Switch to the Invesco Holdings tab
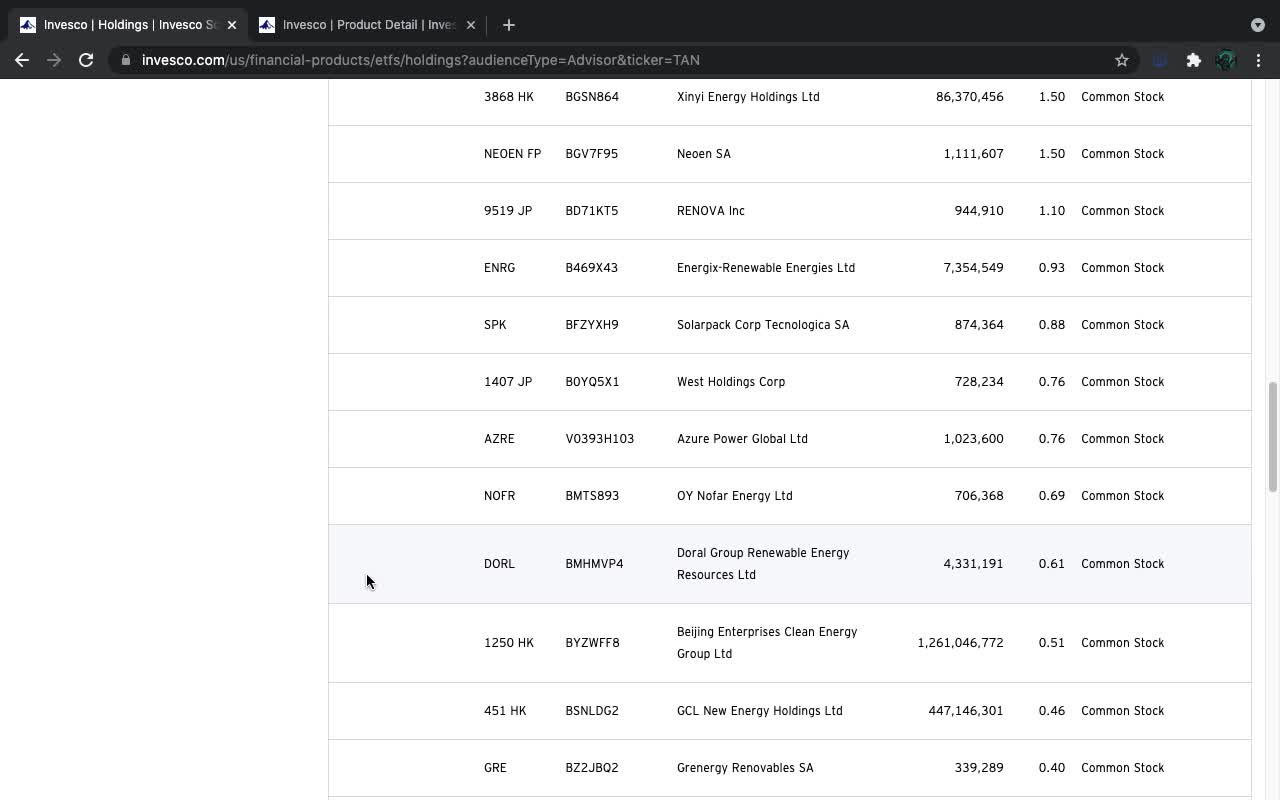Screen dimensions: 1280x800 (x=128, y=25)
